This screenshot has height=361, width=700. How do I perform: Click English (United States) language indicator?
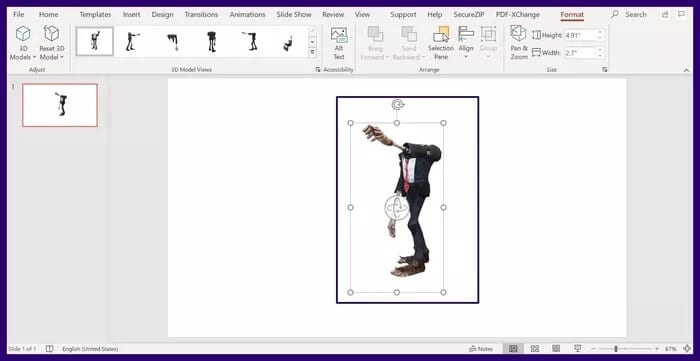point(90,349)
